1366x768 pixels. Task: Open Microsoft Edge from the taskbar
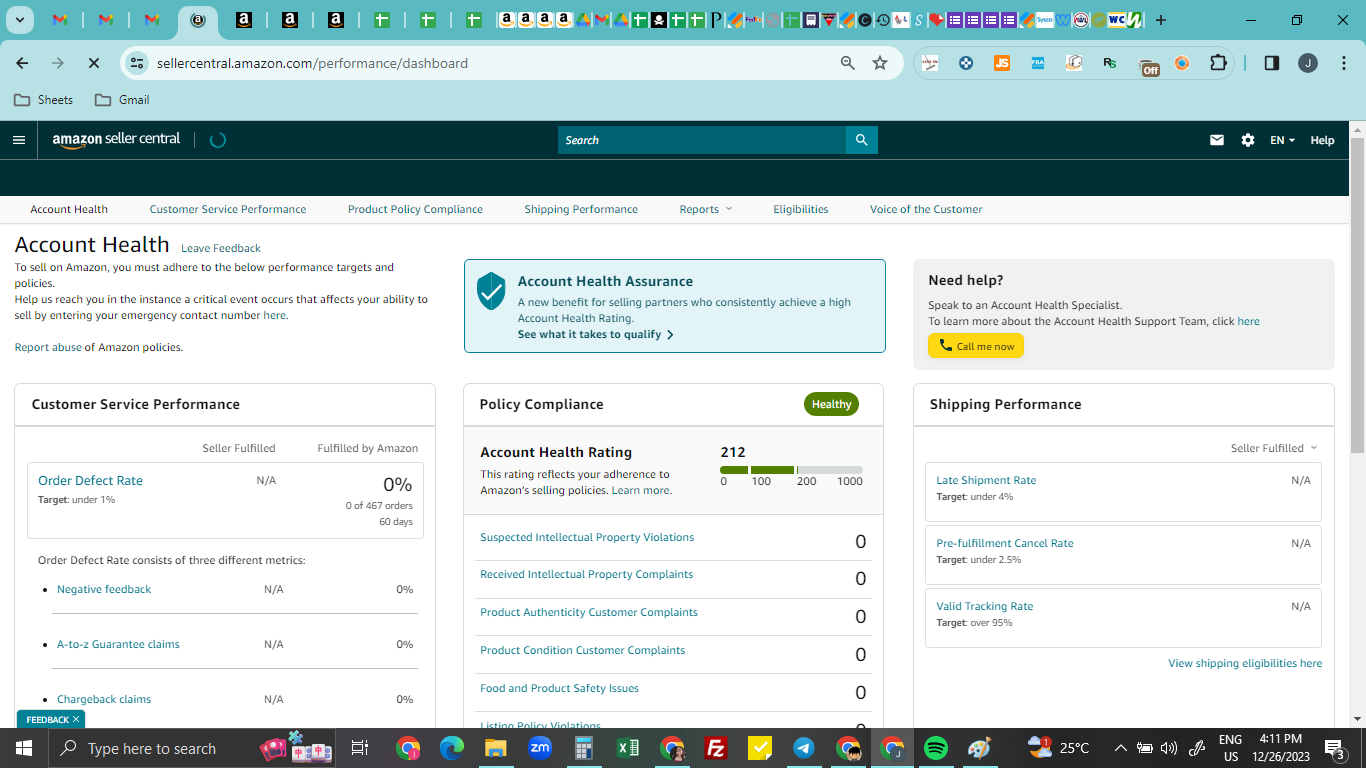452,748
